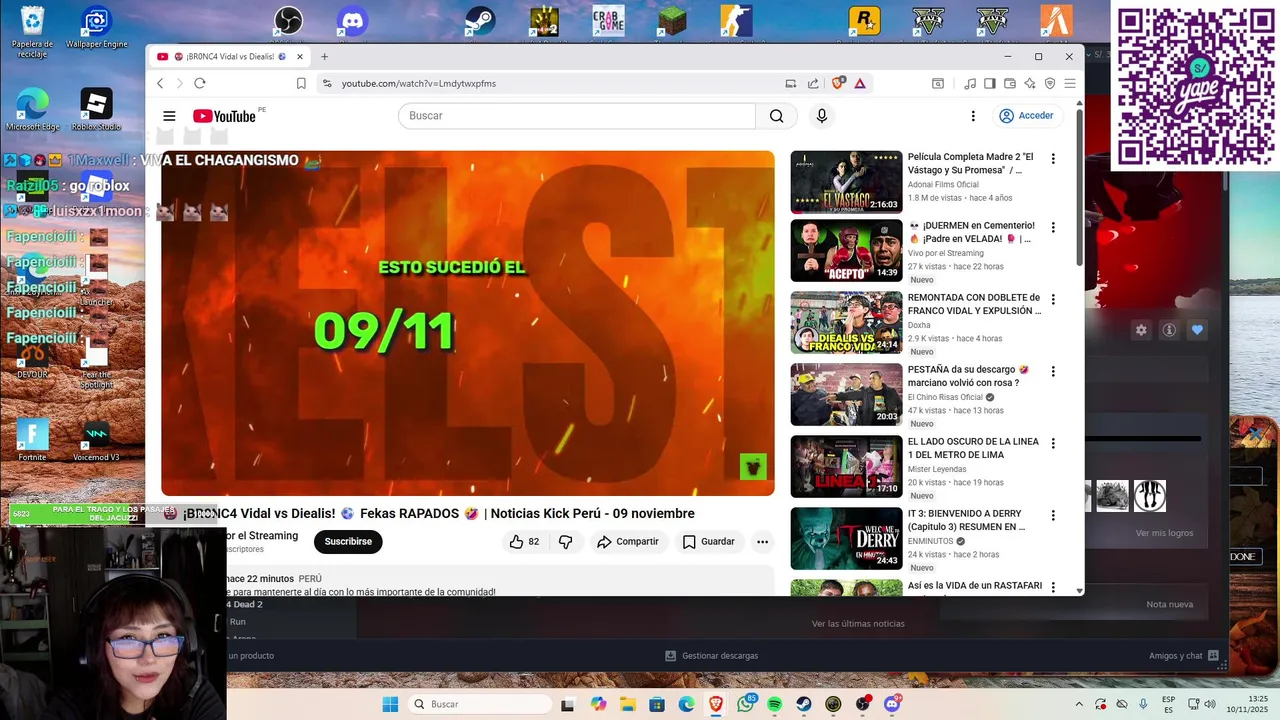Image resolution: width=1280 pixels, height=720 pixels.
Task: Click the YouTube logo
Action: pyautogui.click(x=224, y=116)
